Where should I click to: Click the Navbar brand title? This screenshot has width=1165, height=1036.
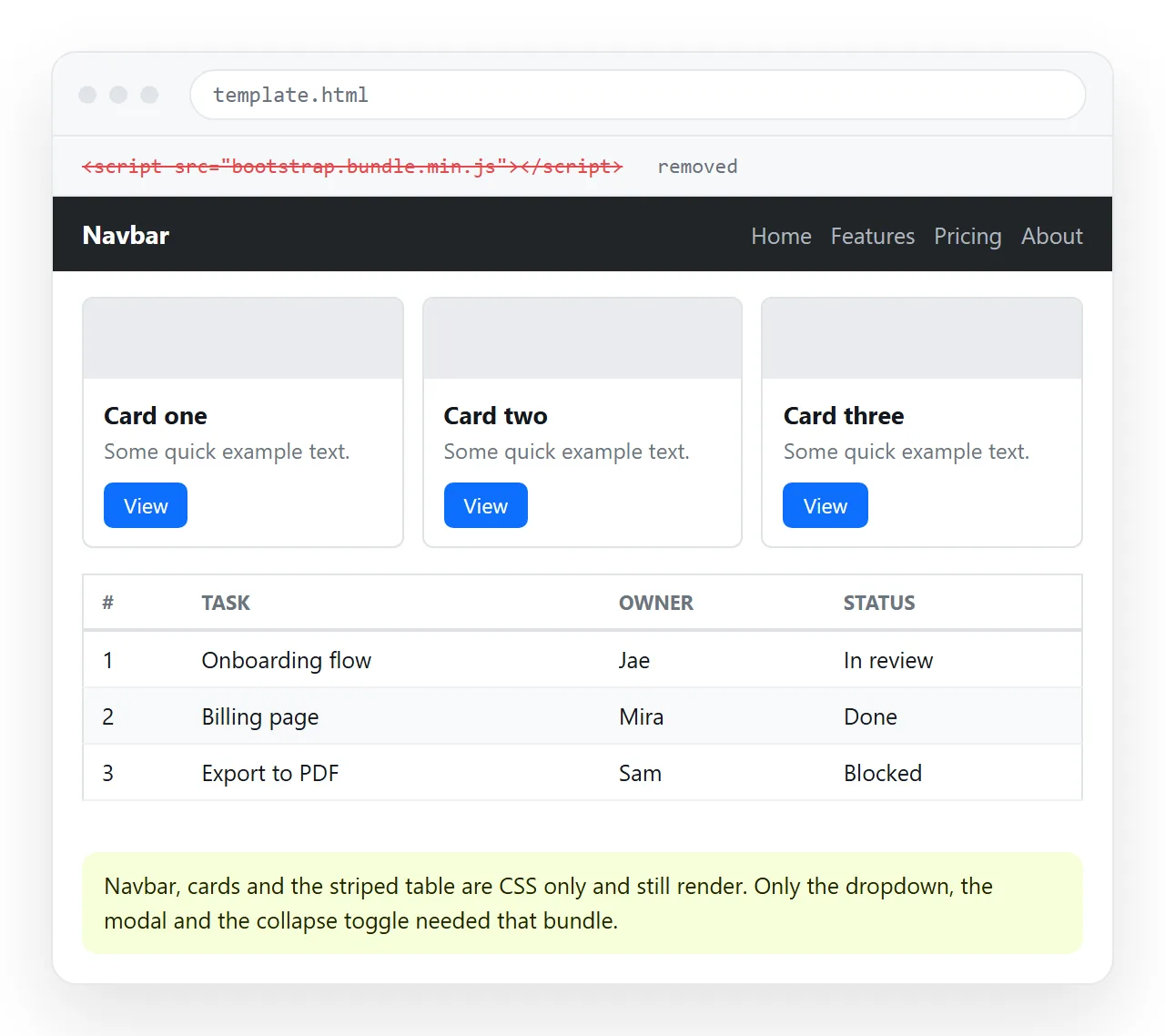pos(126,236)
